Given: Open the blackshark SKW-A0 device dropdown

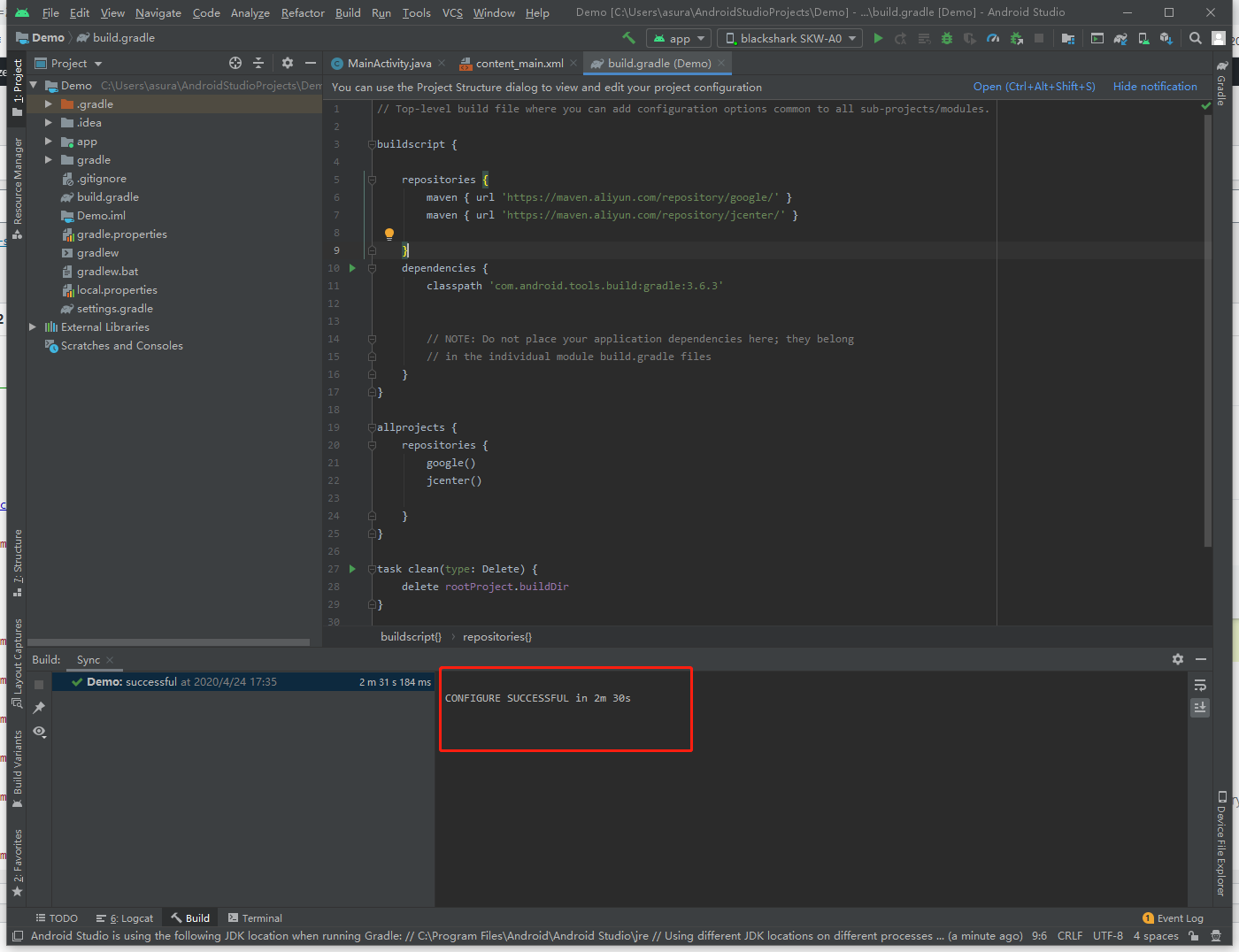Looking at the screenshot, I should pyautogui.click(x=791, y=38).
